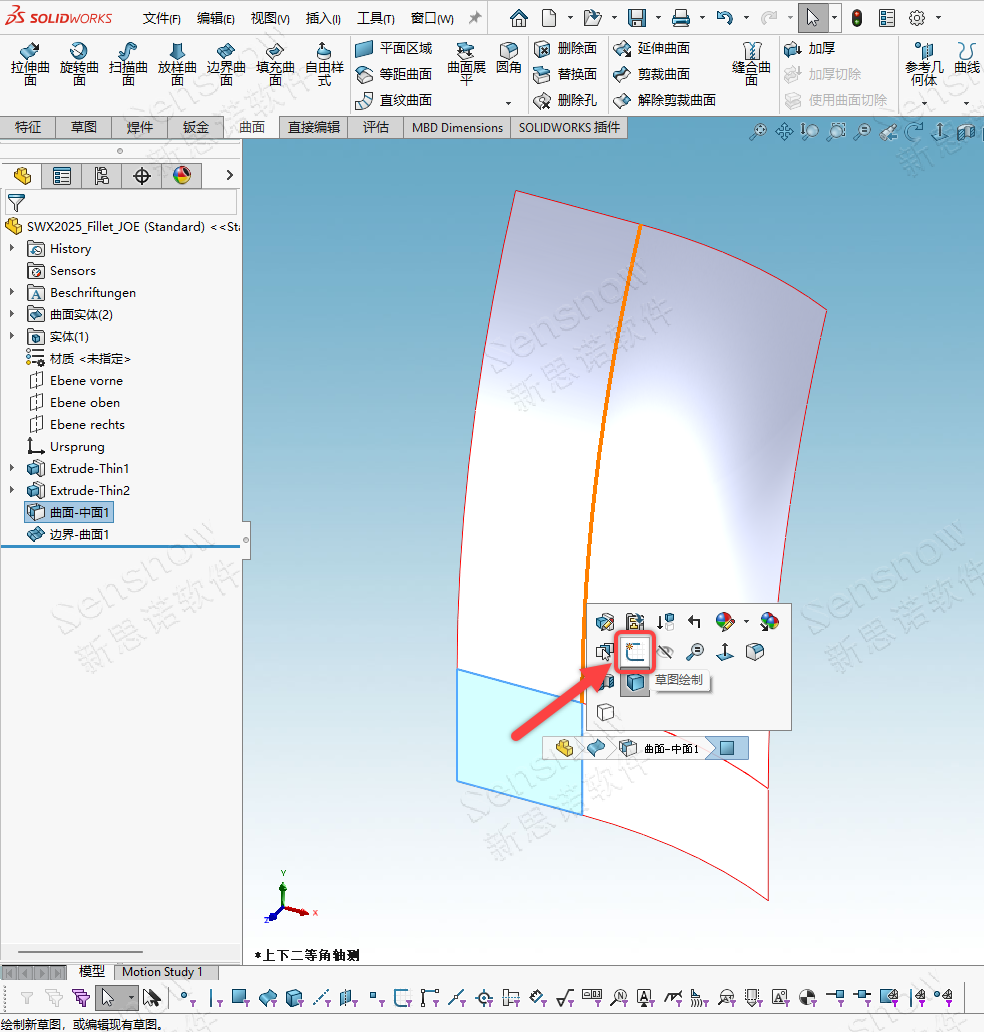Click the Edit Appearance color ball icon
Viewport: 984px width, 1032px height.
click(x=725, y=622)
